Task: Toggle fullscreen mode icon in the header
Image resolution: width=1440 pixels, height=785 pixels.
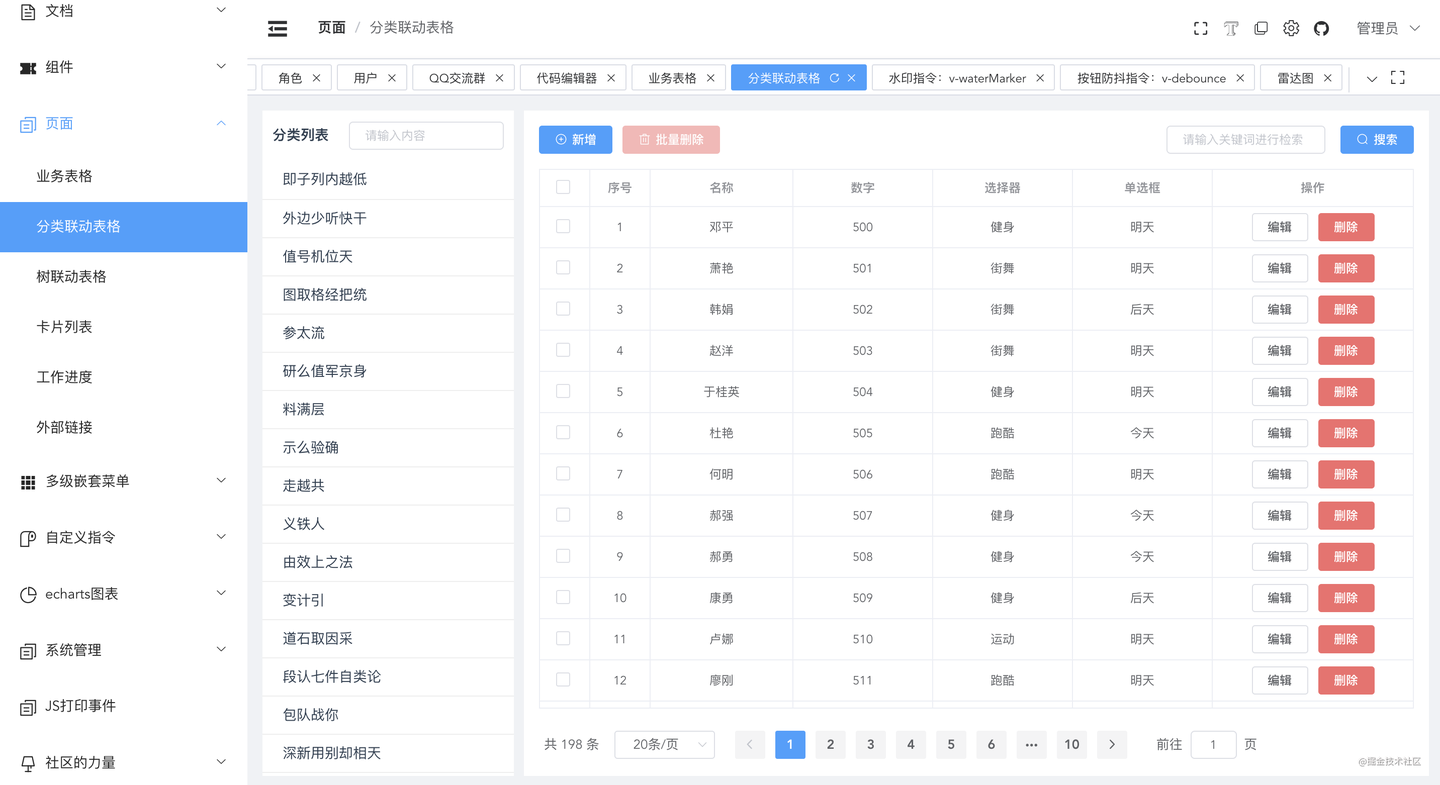Action: coord(1200,28)
